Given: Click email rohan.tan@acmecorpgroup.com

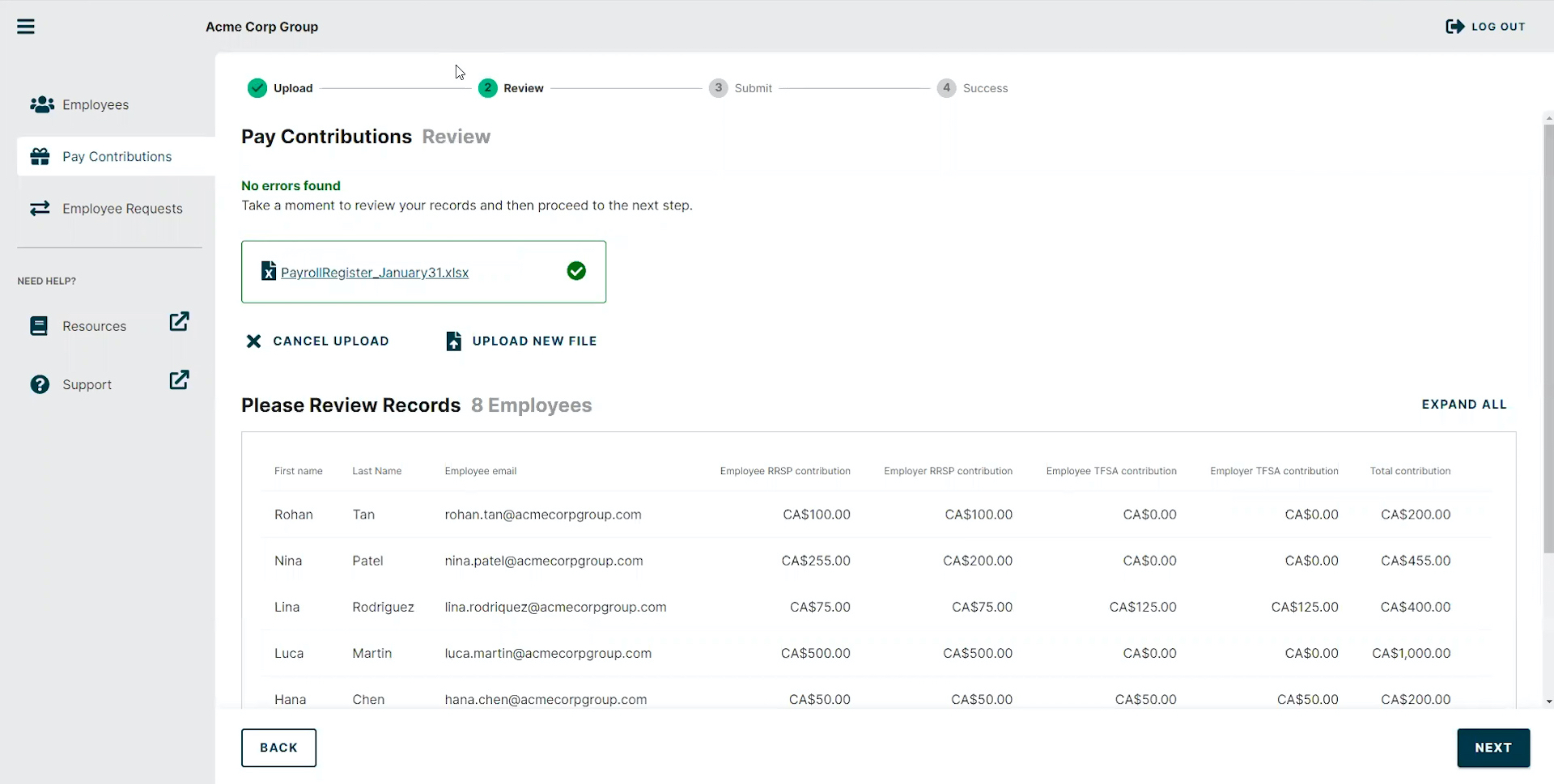Looking at the screenshot, I should tap(543, 515).
